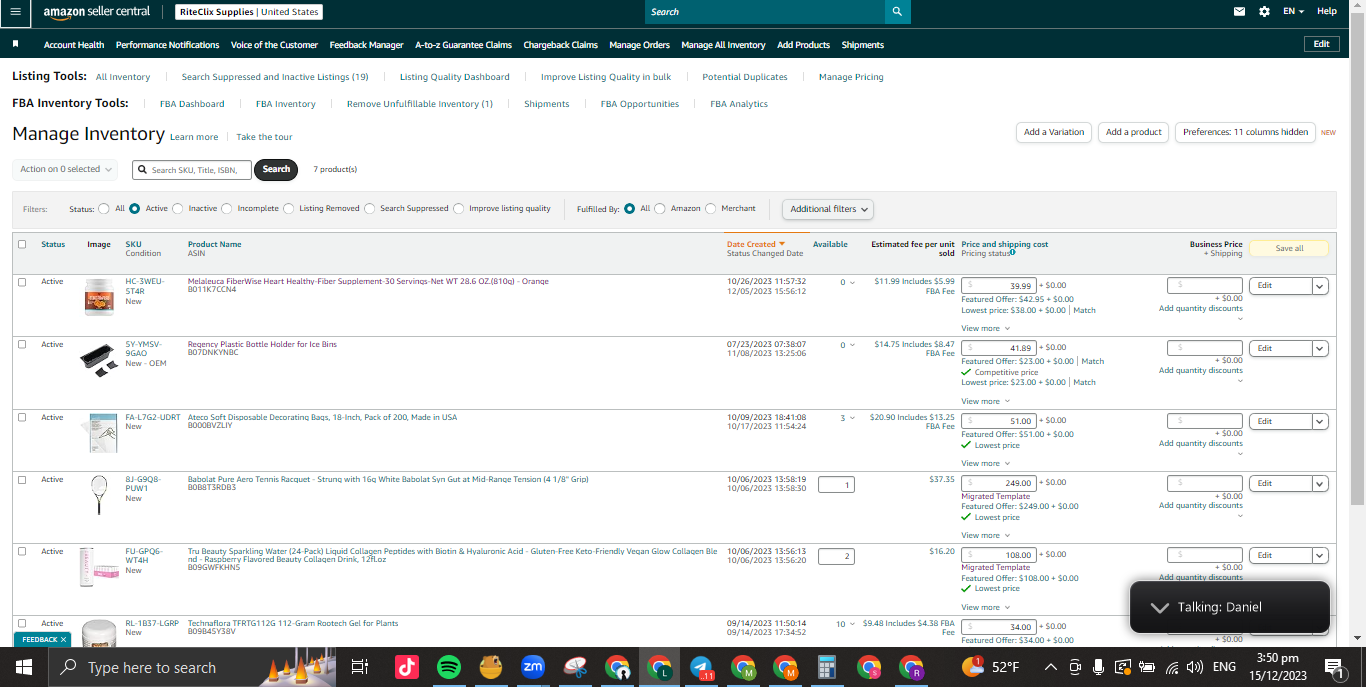The height and width of the screenshot is (687, 1366).
Task: Open the pink music-note app on taskbar
Action: point(407,667)
